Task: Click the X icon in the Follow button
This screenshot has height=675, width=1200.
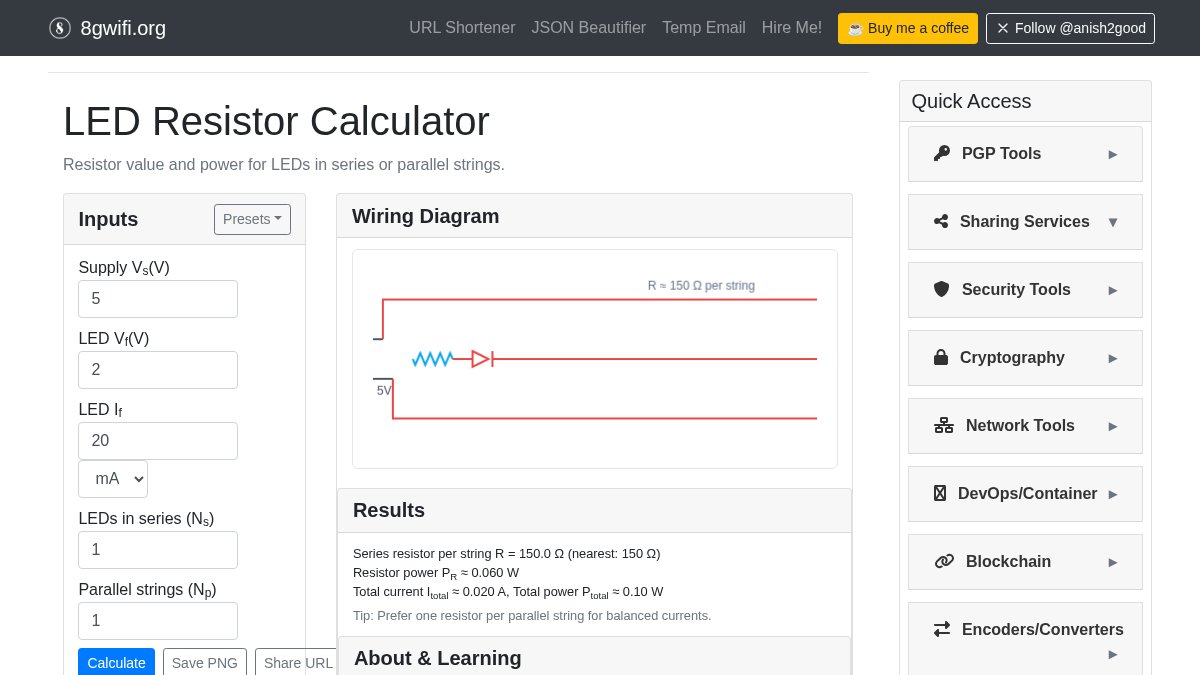Action: pos(1003,28)
